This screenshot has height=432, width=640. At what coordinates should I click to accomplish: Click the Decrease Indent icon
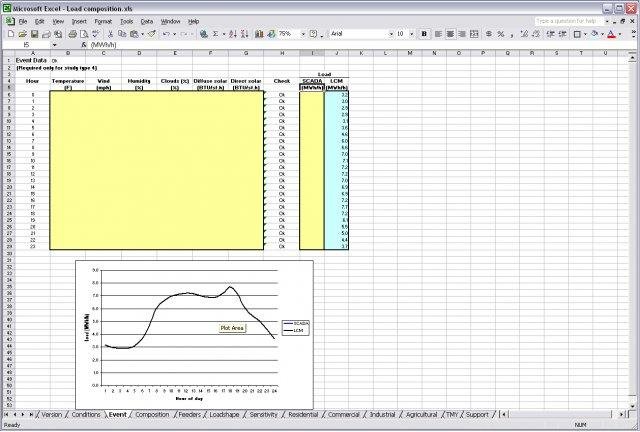click(x=550, y=34)
